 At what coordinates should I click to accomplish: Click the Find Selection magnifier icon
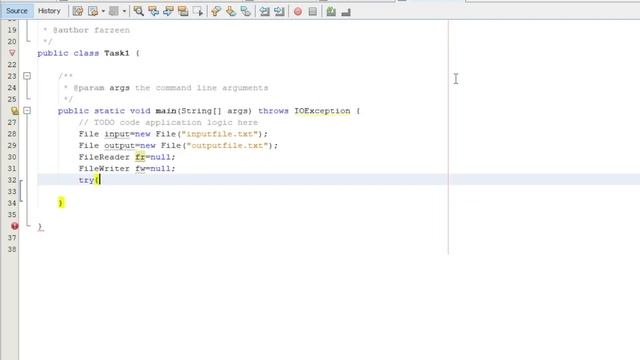(138, 11)
